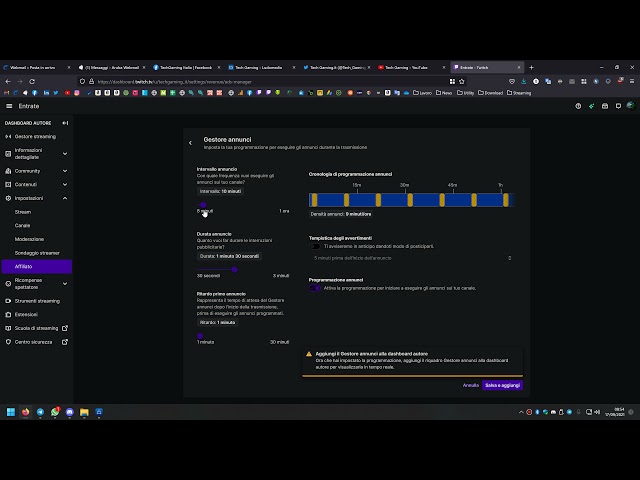Open the YouTube bookmark icon
The image size is (640, 480).
(x=67, y=93)
